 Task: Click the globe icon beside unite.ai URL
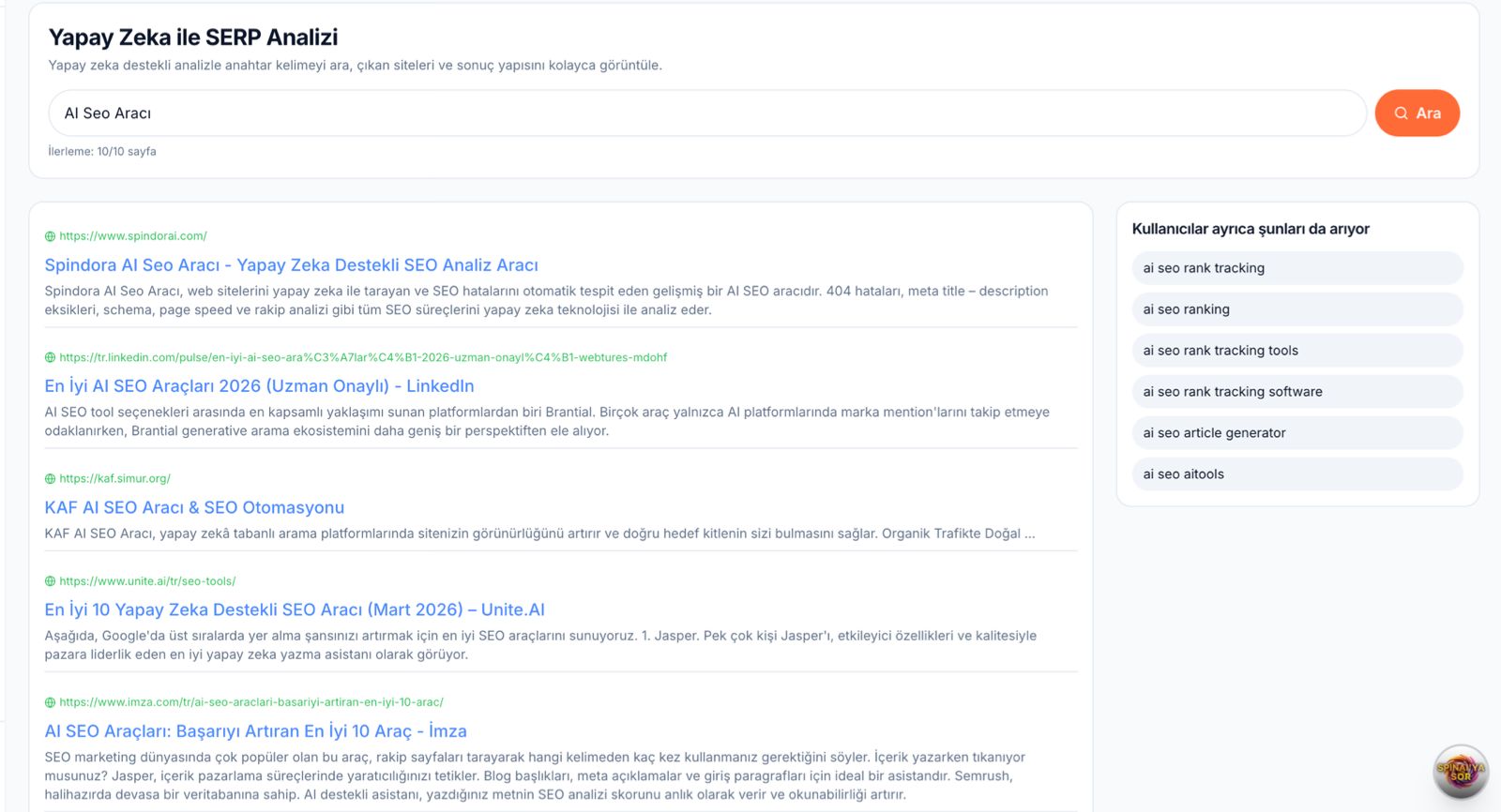coord(50,581)
